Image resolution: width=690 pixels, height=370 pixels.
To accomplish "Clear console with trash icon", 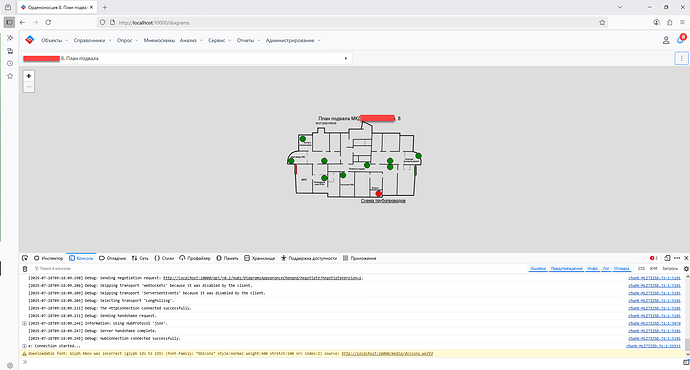I will click(25, 268).
